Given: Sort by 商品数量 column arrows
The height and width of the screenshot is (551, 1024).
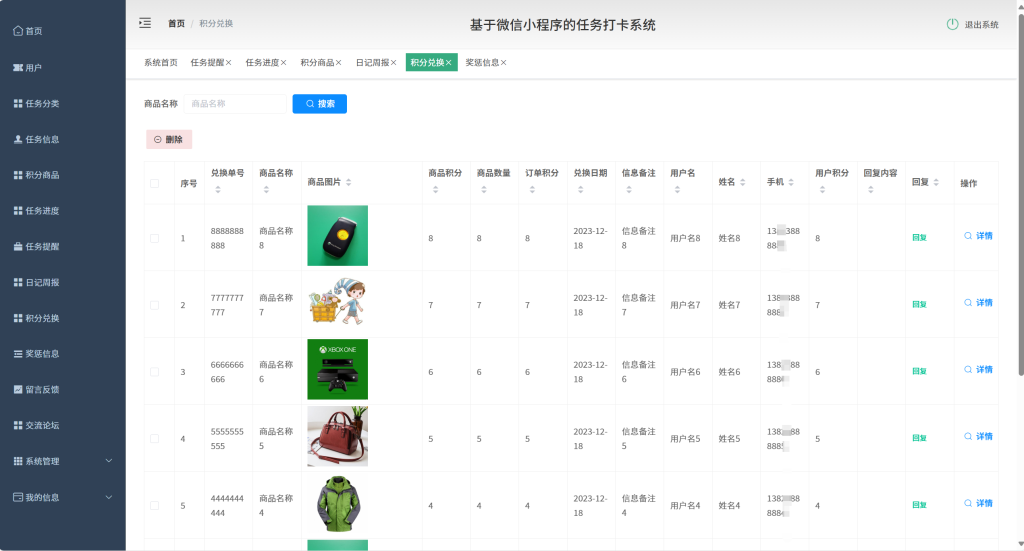Looking at the screenshot, I should coord(484,189).
